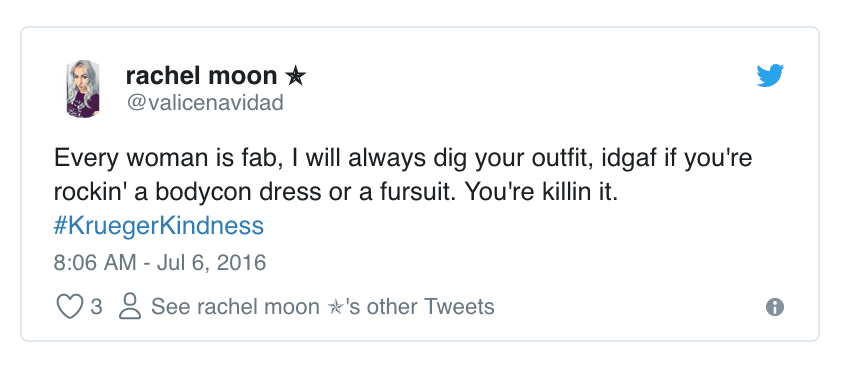This screenshot has height=370, width=842.
Task: See rachel moon's other Tweets
Action: [x=322, y=307]
